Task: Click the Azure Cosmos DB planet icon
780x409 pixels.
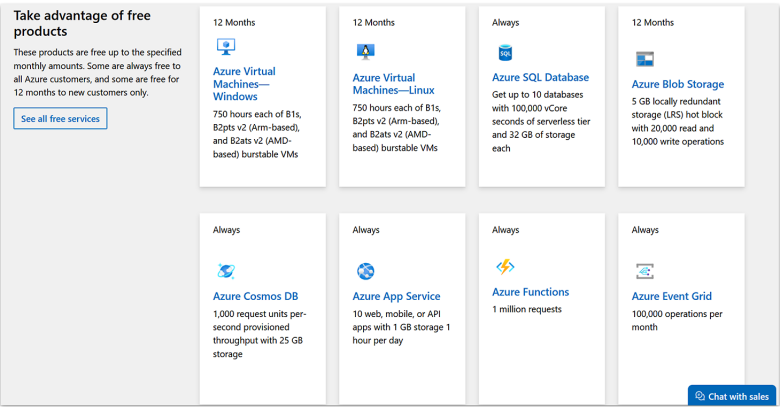Action: (x=226, y=271)
